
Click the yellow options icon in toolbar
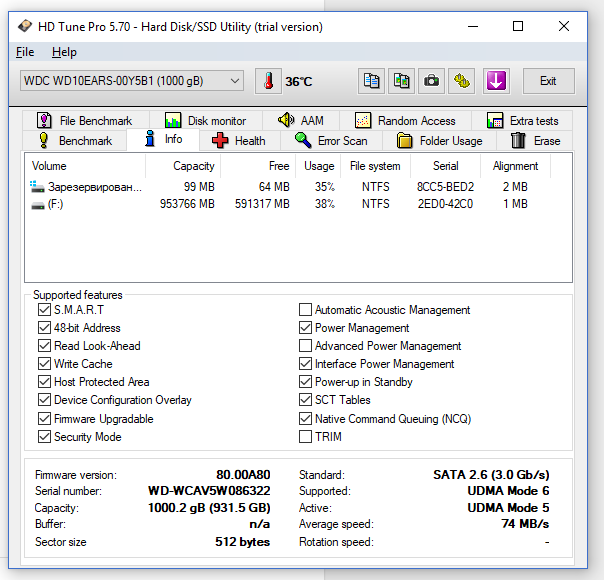click(461, 81)
